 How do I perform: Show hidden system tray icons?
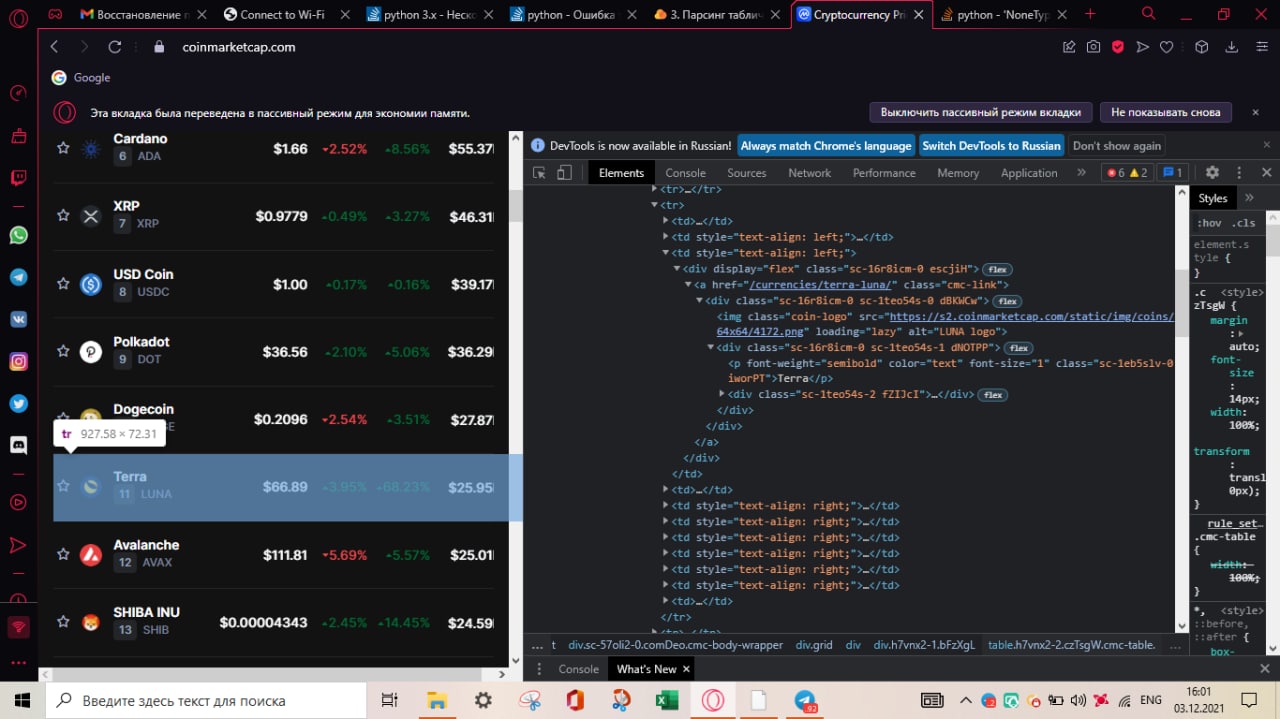click(x=965, y=701)
